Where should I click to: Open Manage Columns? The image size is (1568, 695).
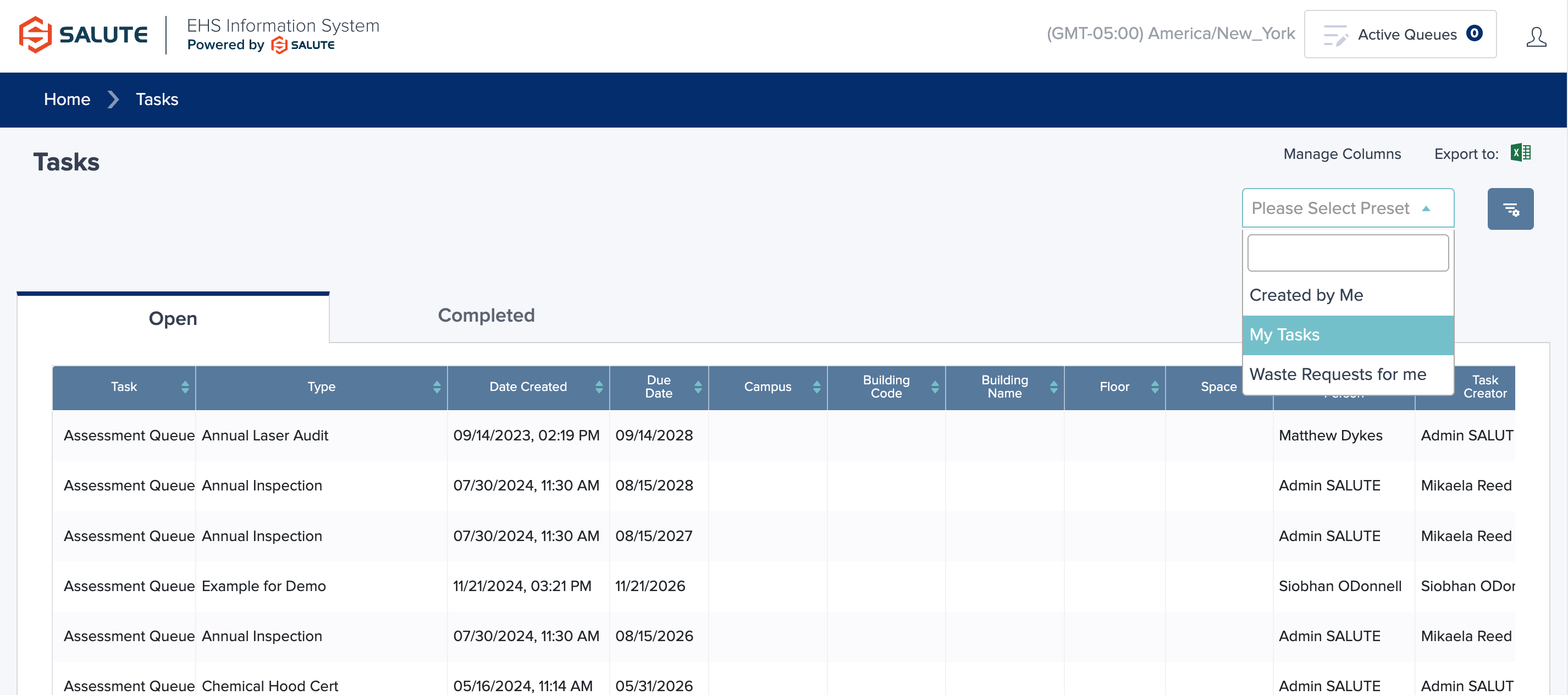tap(1341, 154)
